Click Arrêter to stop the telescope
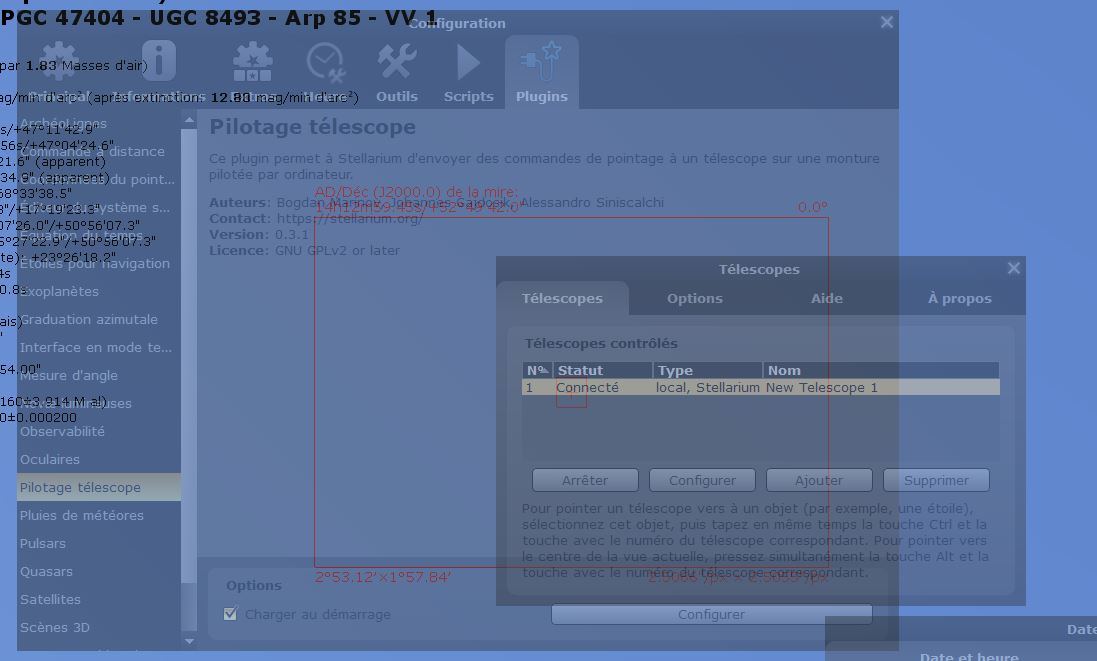The height and width of the screenshot is (661, 1097). (x=585, y=481)
